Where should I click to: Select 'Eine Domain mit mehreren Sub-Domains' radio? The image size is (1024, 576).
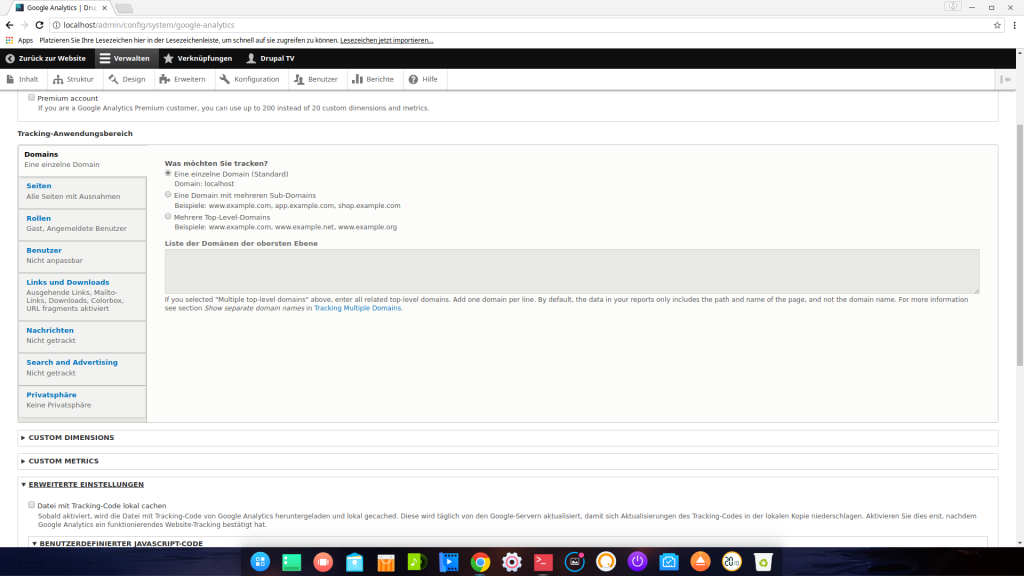[x=168, y=195]
